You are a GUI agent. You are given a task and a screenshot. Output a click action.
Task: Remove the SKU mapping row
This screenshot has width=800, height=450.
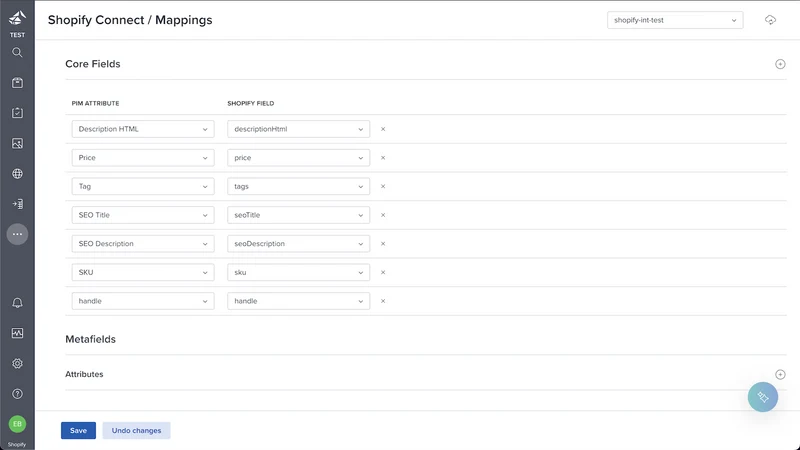pos(383,272)
